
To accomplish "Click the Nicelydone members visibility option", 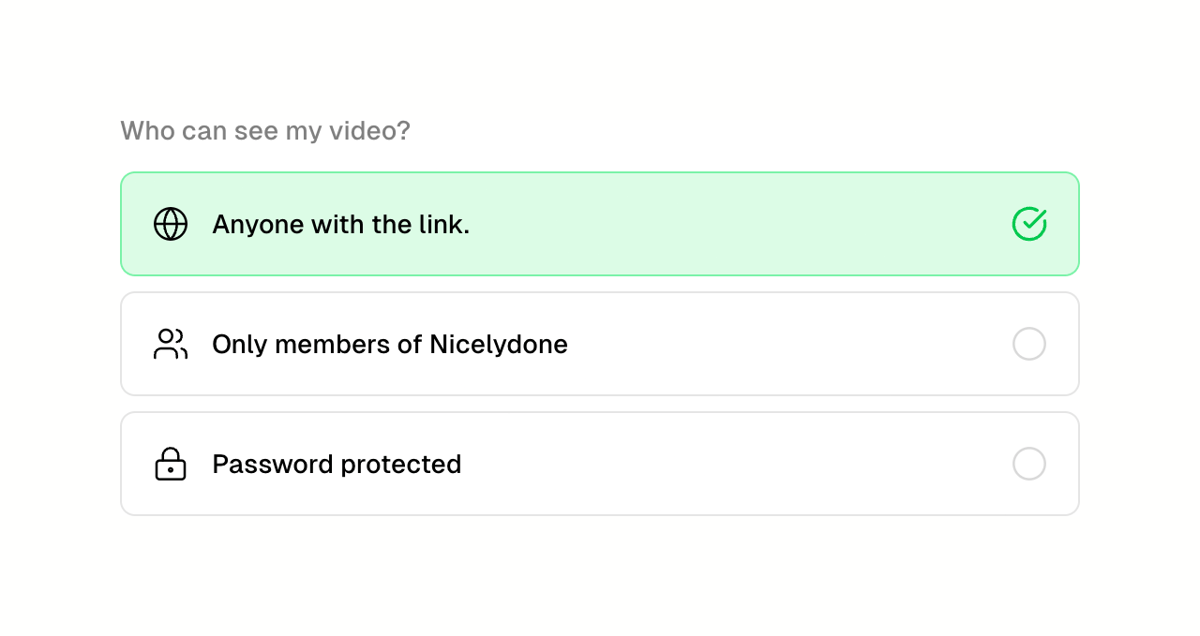I will coord(600,343).
